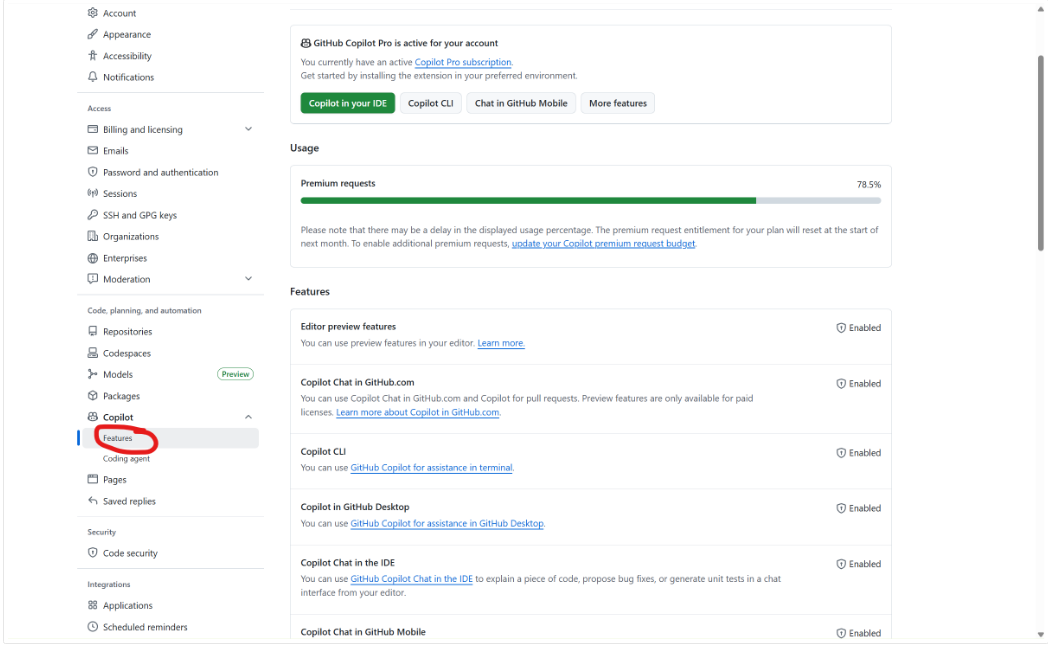Click the Enabled status for Copilot CLI

pyautogui.click(x=859, y=453)
